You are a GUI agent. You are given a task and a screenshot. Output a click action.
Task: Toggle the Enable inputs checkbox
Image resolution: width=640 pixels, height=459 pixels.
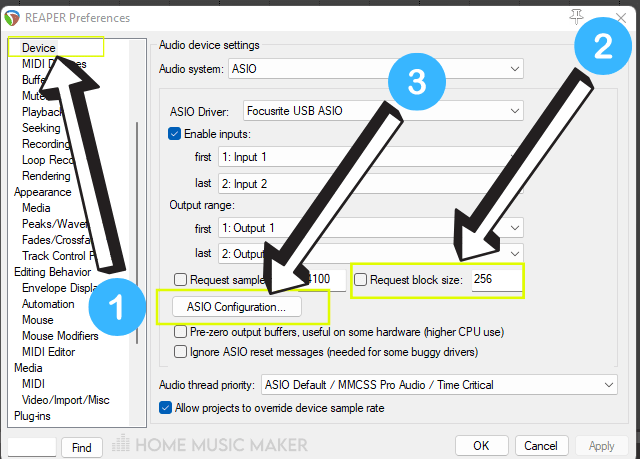(174, 134)
